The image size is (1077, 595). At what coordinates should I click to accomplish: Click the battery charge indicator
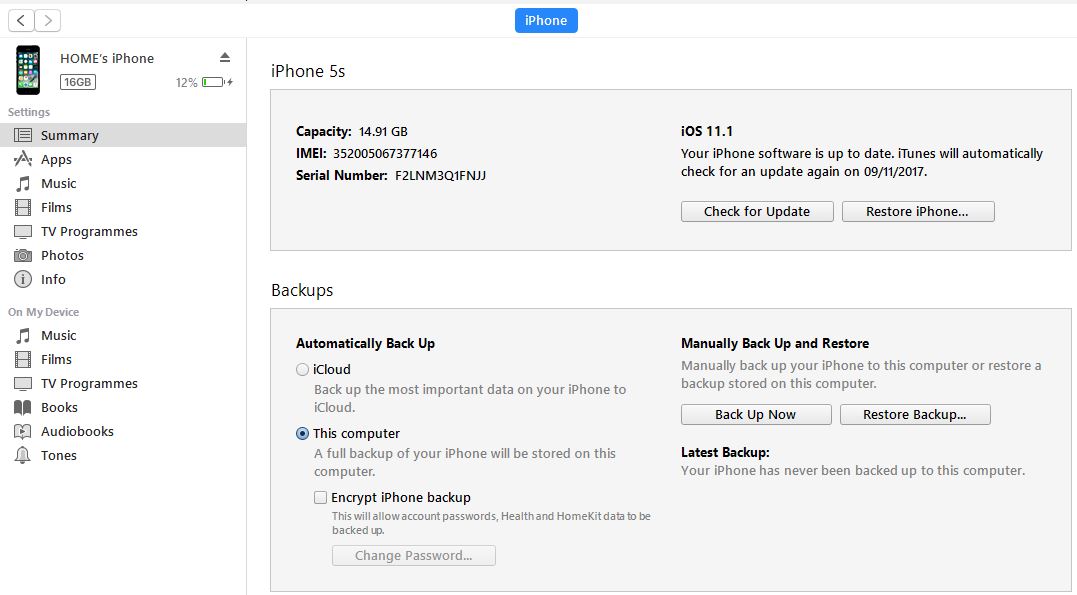coord(213,82)
